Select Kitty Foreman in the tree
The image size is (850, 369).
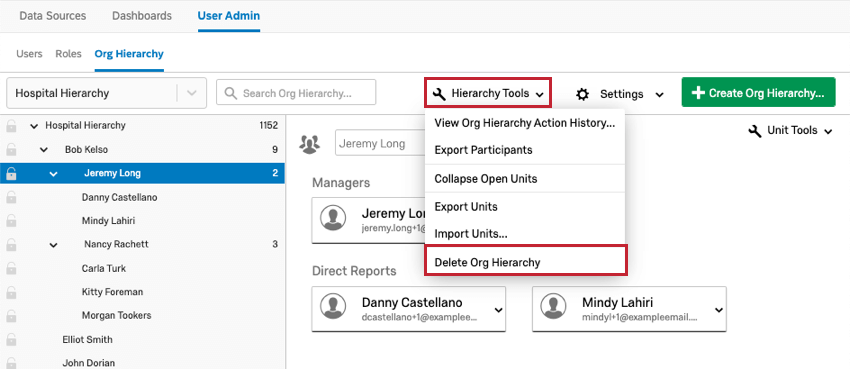113,292
